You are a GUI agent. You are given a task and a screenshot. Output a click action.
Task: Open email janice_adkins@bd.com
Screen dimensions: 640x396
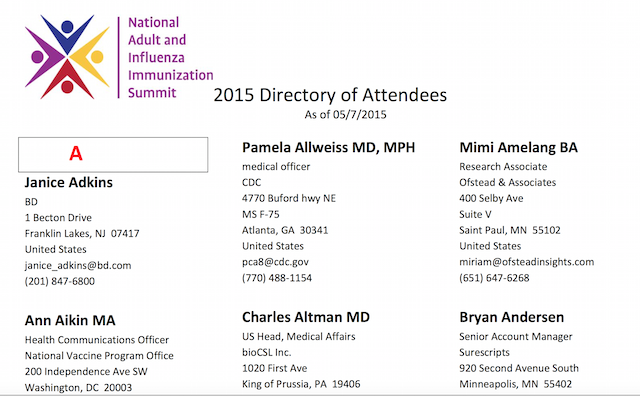pyautogui.click(x=78, y=266)
